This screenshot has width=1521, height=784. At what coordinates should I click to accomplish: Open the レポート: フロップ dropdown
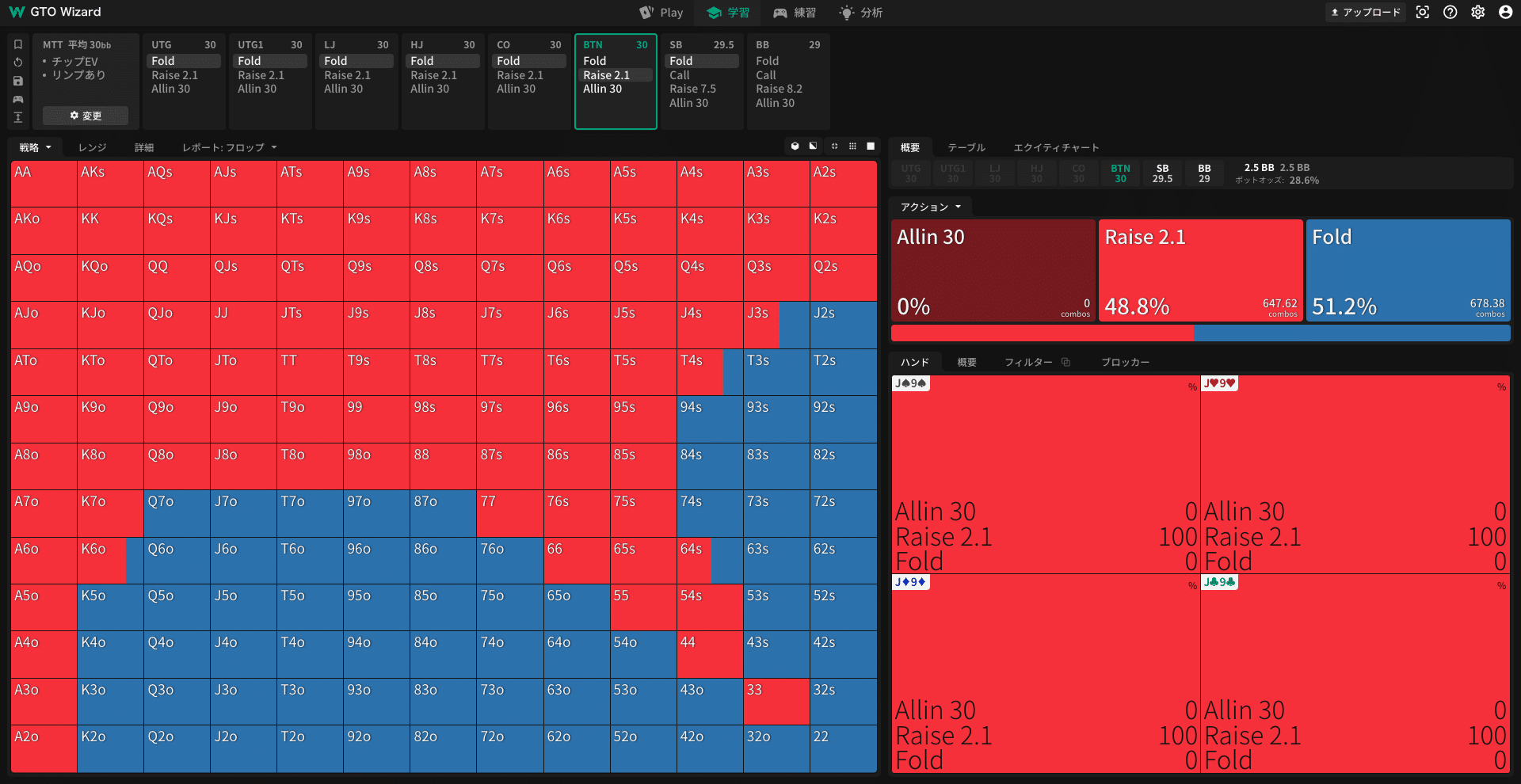click(230, 147)
